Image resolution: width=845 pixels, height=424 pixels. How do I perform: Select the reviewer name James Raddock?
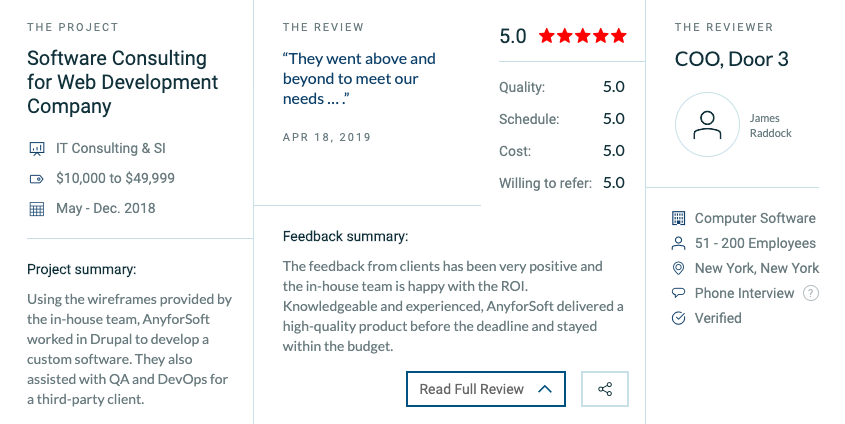pyautogui.click(x=771, y=126)
